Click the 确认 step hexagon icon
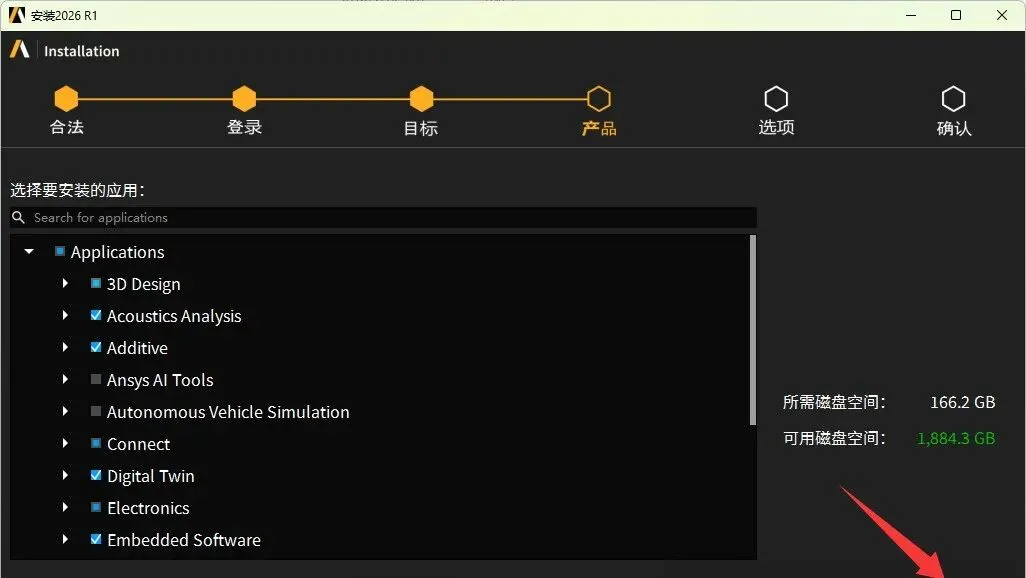The image size is (1026, 578). (953, 99)
